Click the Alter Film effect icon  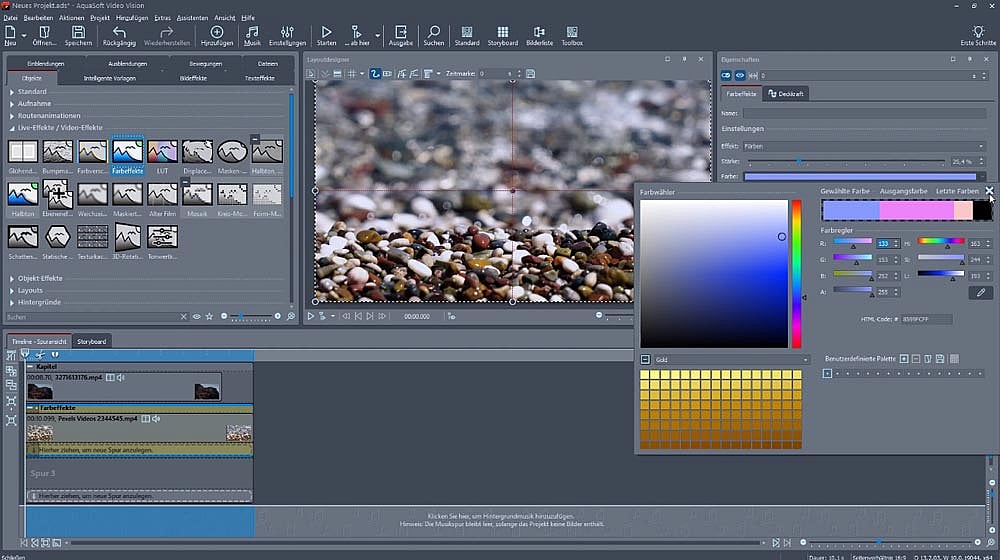click(162, 194)
